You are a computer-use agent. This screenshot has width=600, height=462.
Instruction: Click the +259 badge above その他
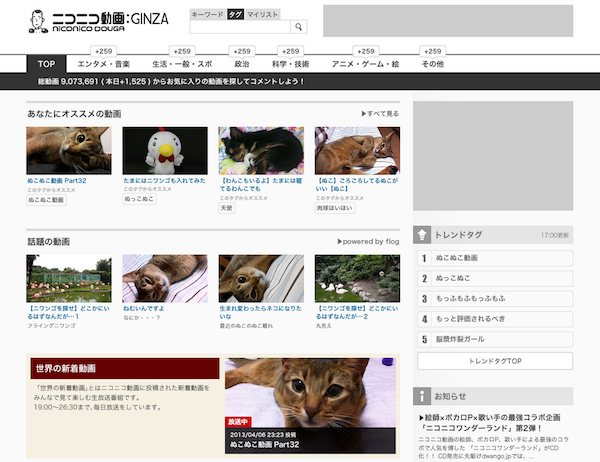(433, 51)
